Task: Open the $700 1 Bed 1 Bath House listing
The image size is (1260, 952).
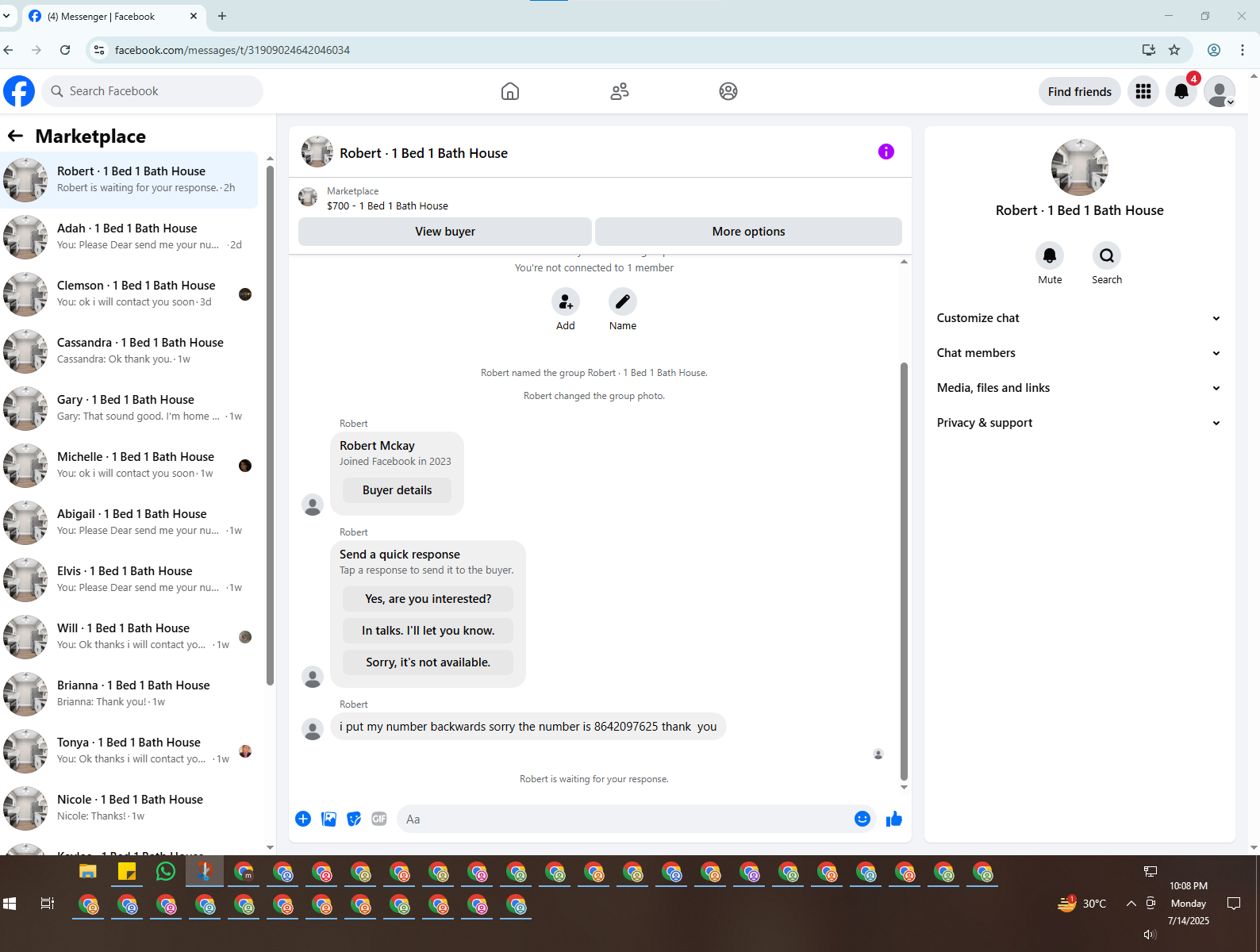Action: click(387, 205)
